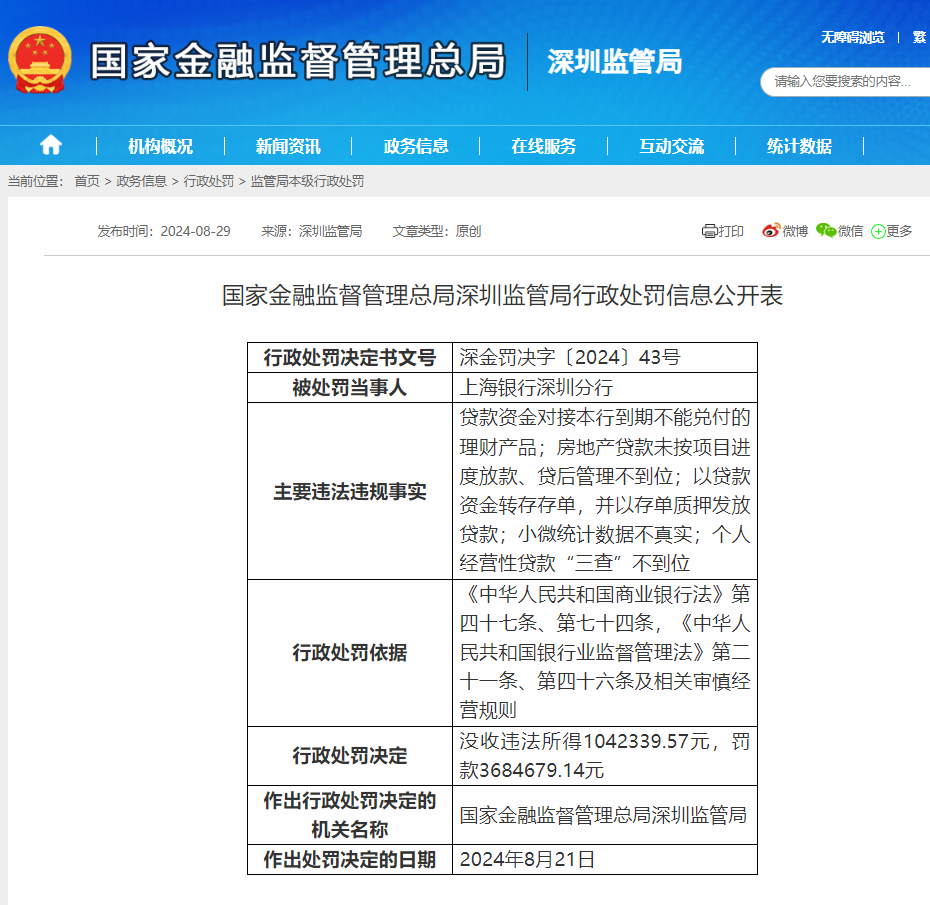Click 微信 share label
Viewport: 930px width, 905px height.
coord(851,231)
